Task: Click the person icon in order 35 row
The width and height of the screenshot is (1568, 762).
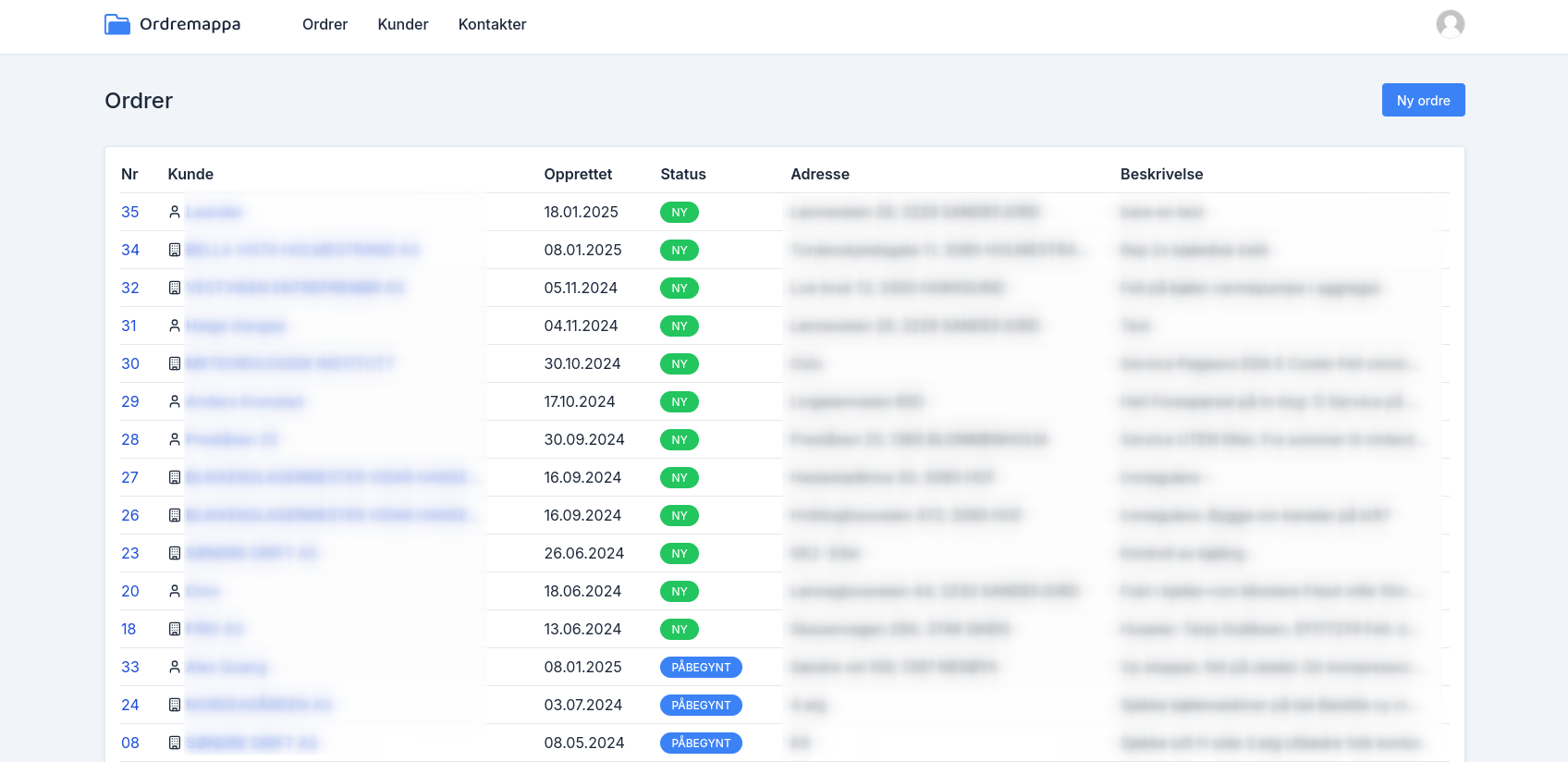Action: pyautogui.click(x=175, y=213)
